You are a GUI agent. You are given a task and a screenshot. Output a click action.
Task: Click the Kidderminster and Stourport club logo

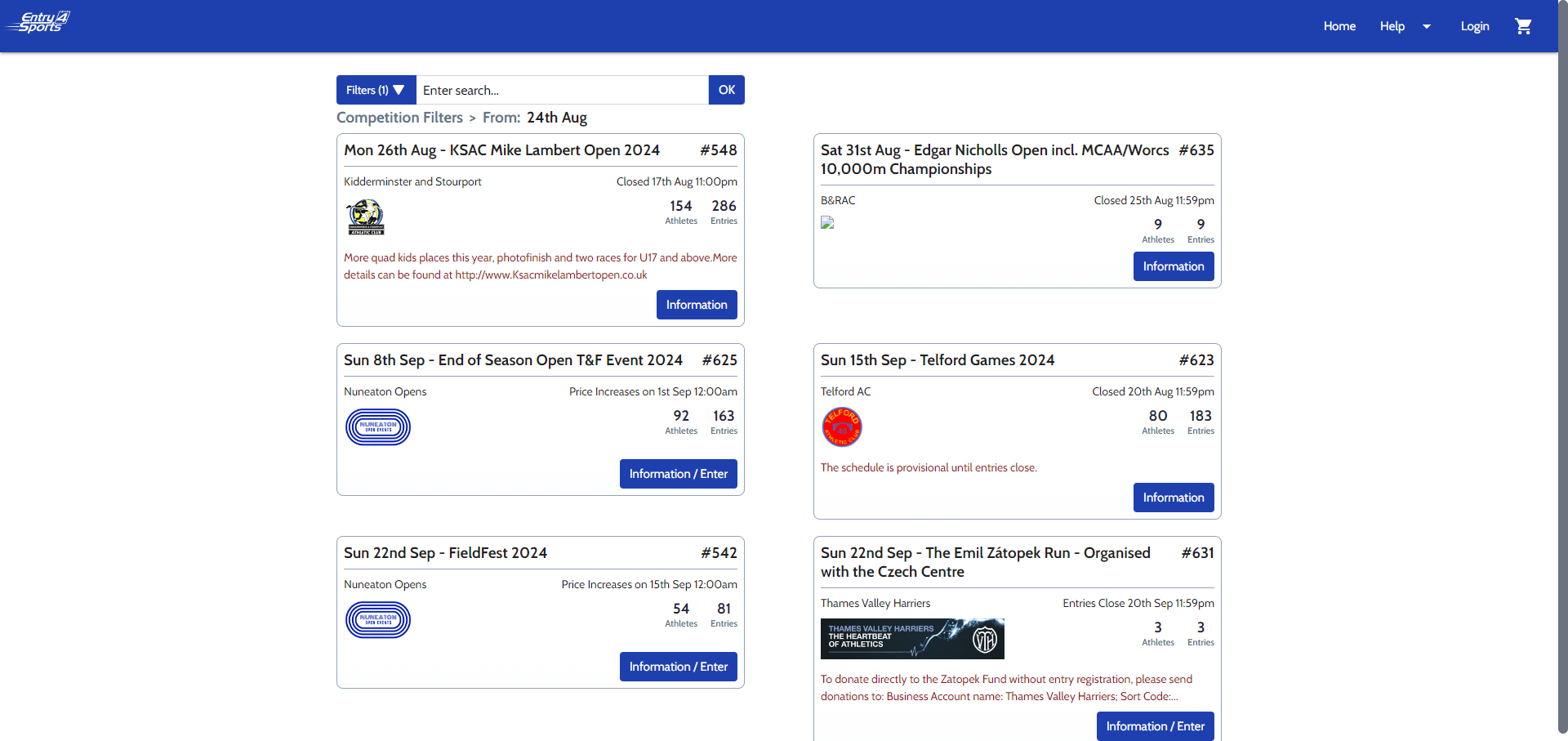click(x=364, y=216)
